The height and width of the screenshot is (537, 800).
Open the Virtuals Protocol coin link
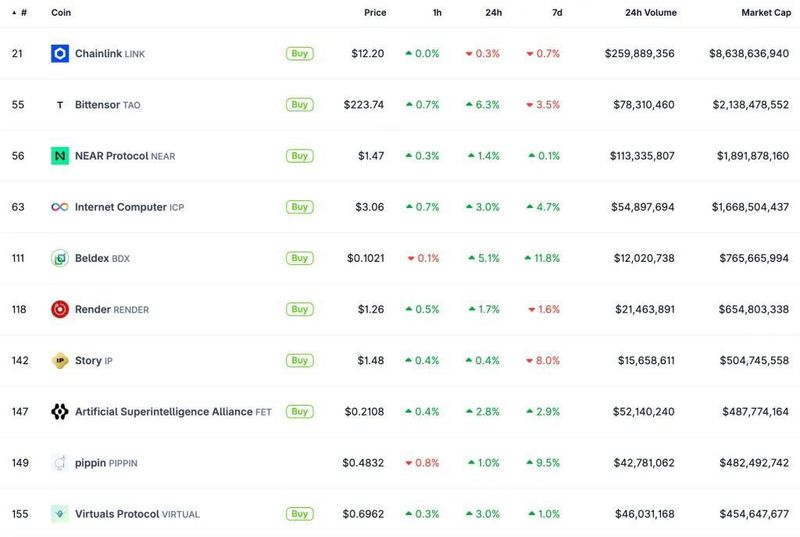pos(117,514)
